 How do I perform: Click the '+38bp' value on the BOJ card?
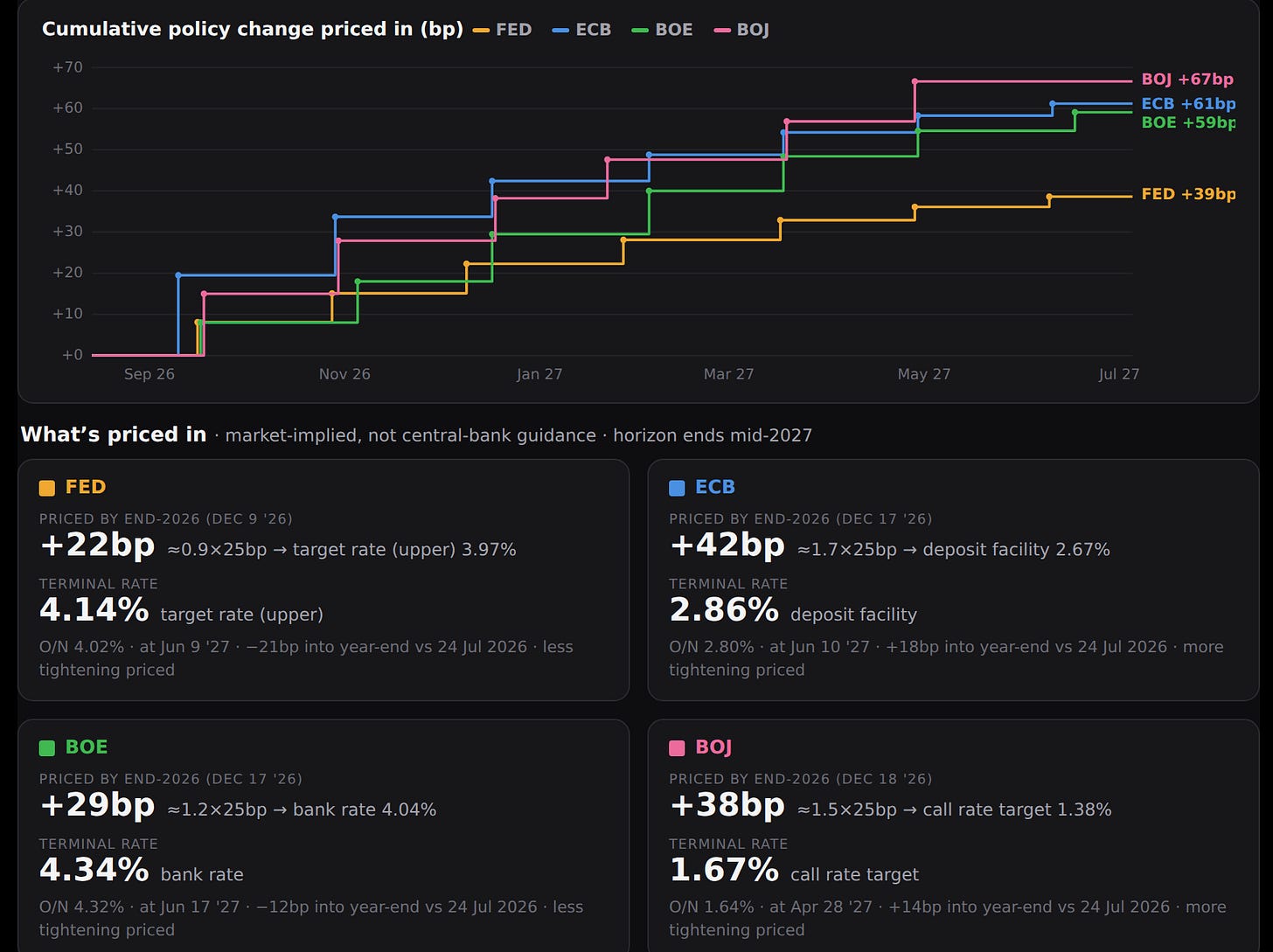(727, 806)
